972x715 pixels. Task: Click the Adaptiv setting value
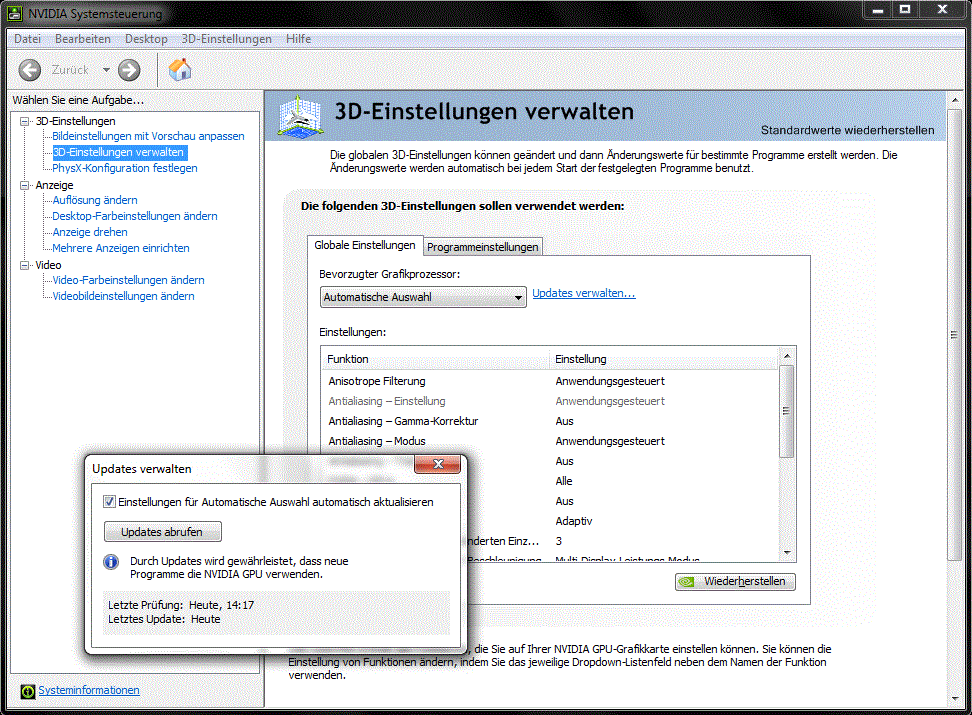[x=574, y=521]
